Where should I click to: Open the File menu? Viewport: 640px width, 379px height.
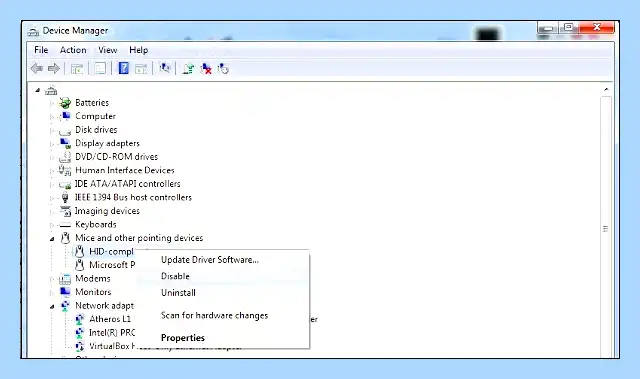(x=41, y=50)
